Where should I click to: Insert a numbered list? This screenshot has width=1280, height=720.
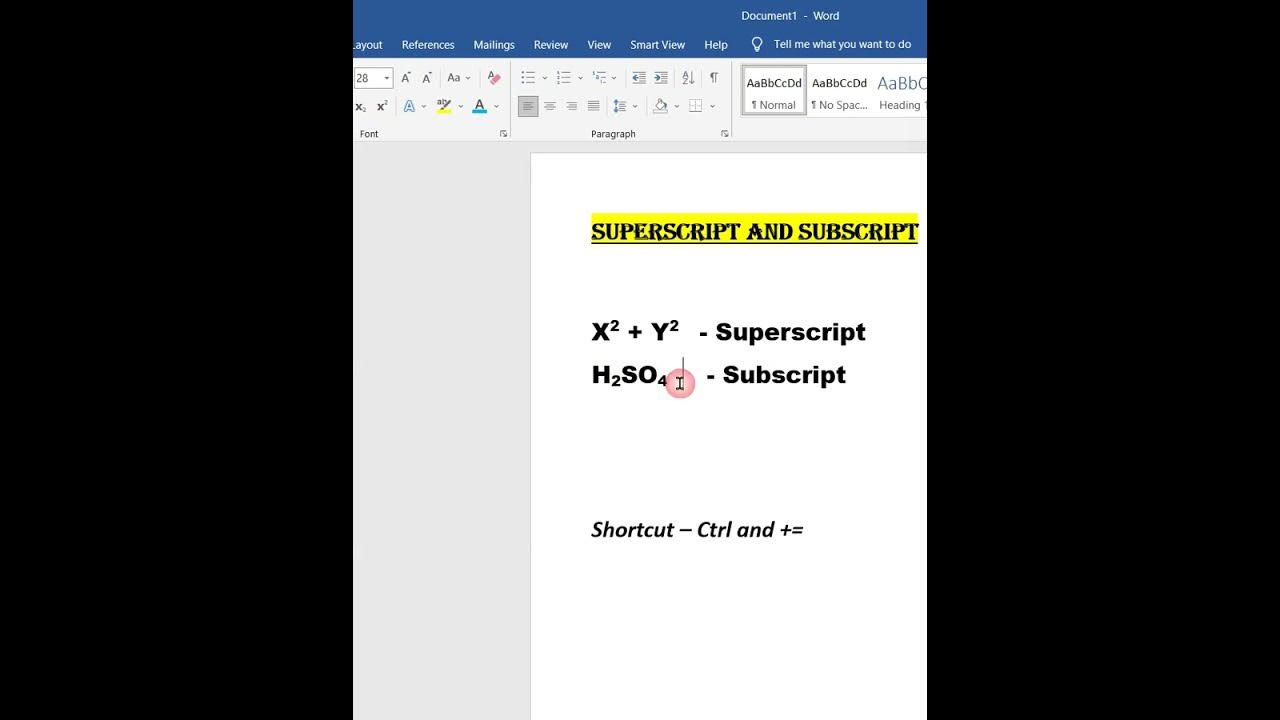tap(564, 78)
